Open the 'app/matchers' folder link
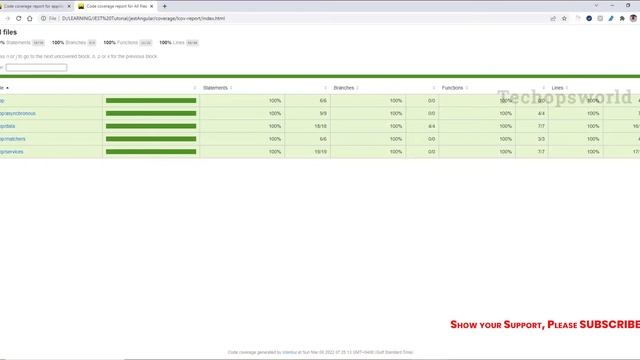640x360 pixels. (13, 139)
